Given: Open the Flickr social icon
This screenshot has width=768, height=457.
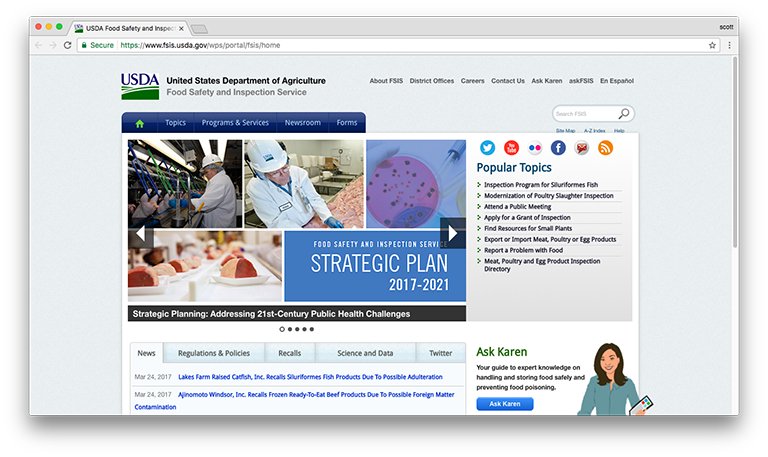Looking at the screenshot, I should (534, 147).
